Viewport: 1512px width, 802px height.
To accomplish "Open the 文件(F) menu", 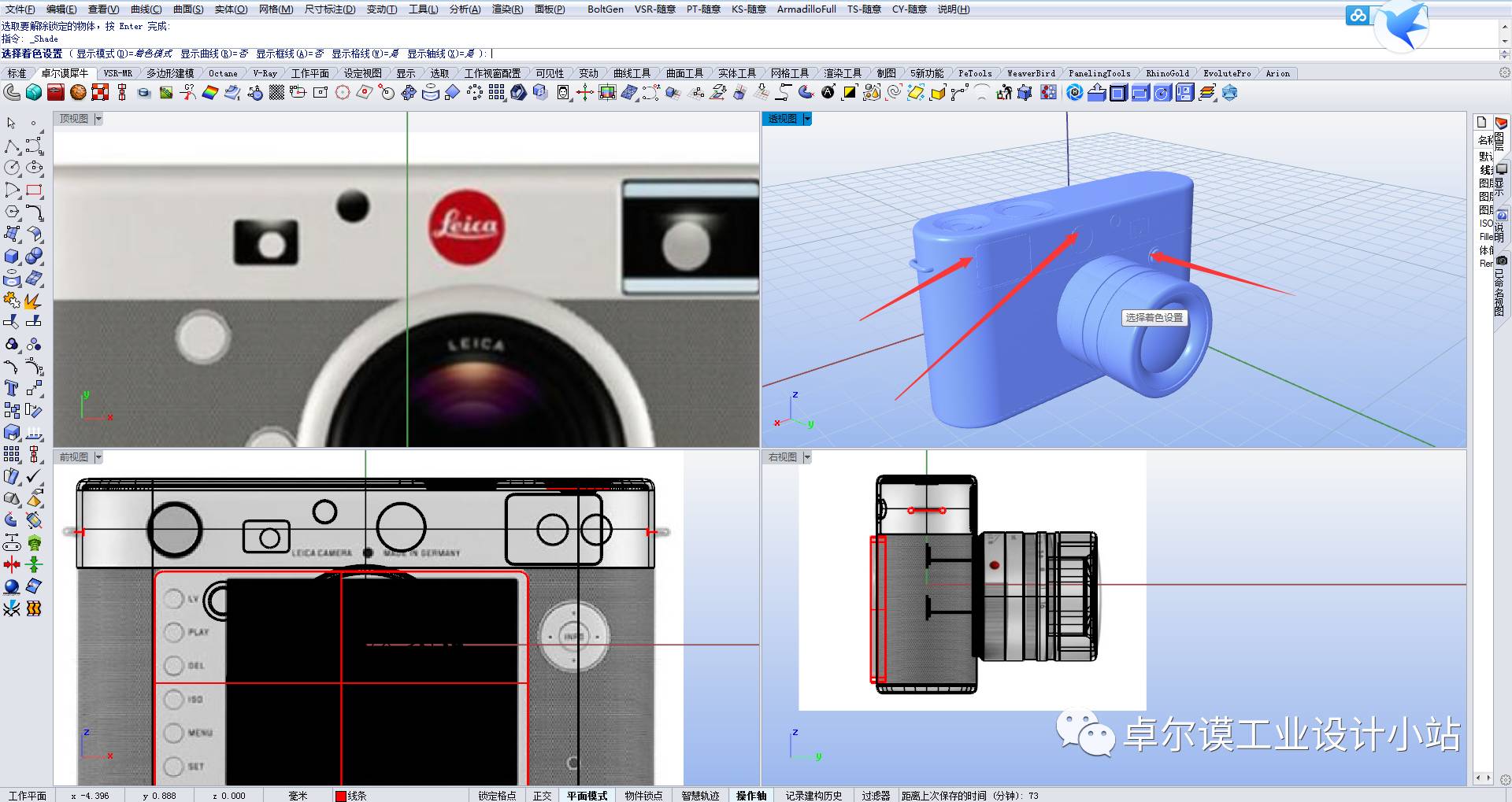I will click(20, 9).
